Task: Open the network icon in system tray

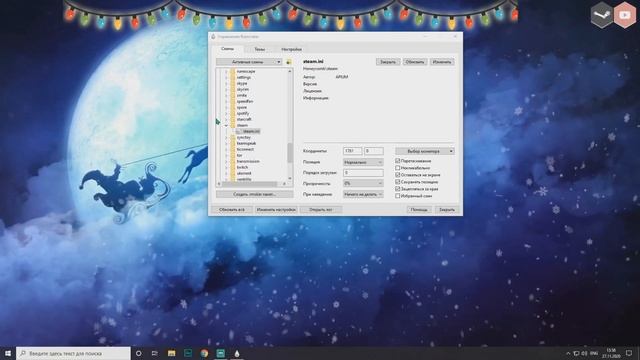Action: pyautogui.click(x=576, y=353)
